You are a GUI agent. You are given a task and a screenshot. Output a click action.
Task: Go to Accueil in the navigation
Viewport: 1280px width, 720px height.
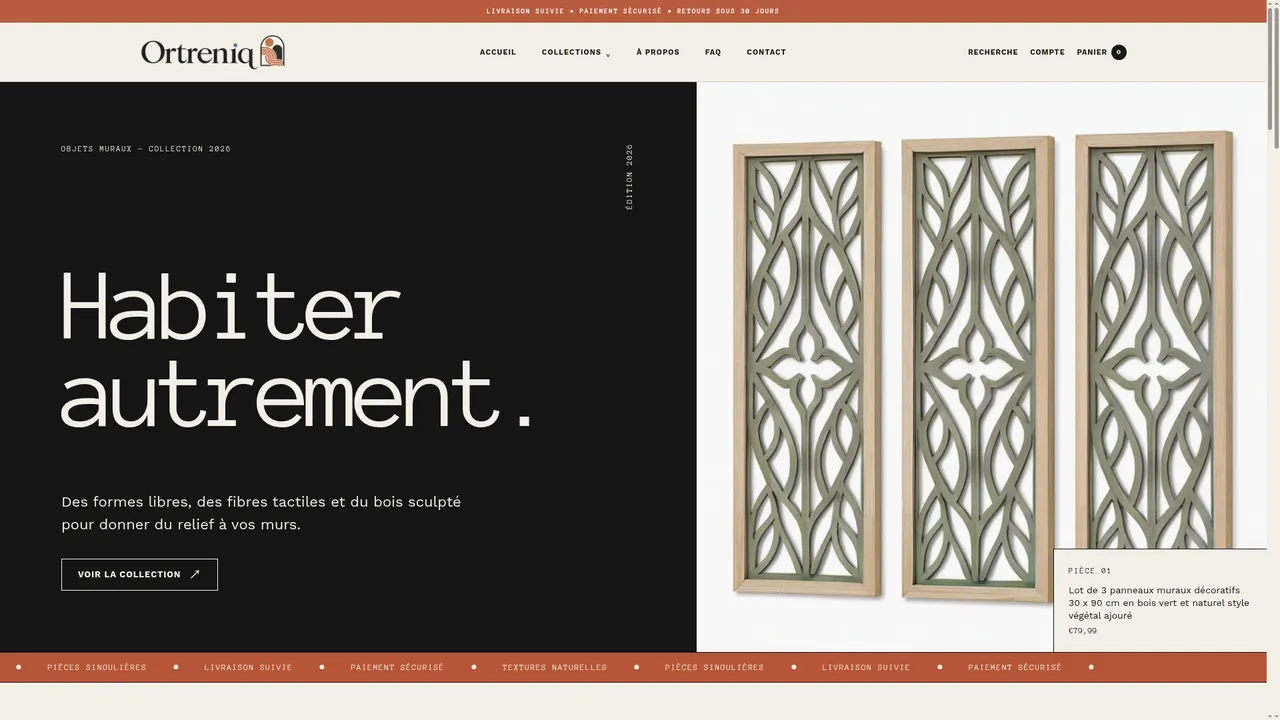(x=498, y=52)
